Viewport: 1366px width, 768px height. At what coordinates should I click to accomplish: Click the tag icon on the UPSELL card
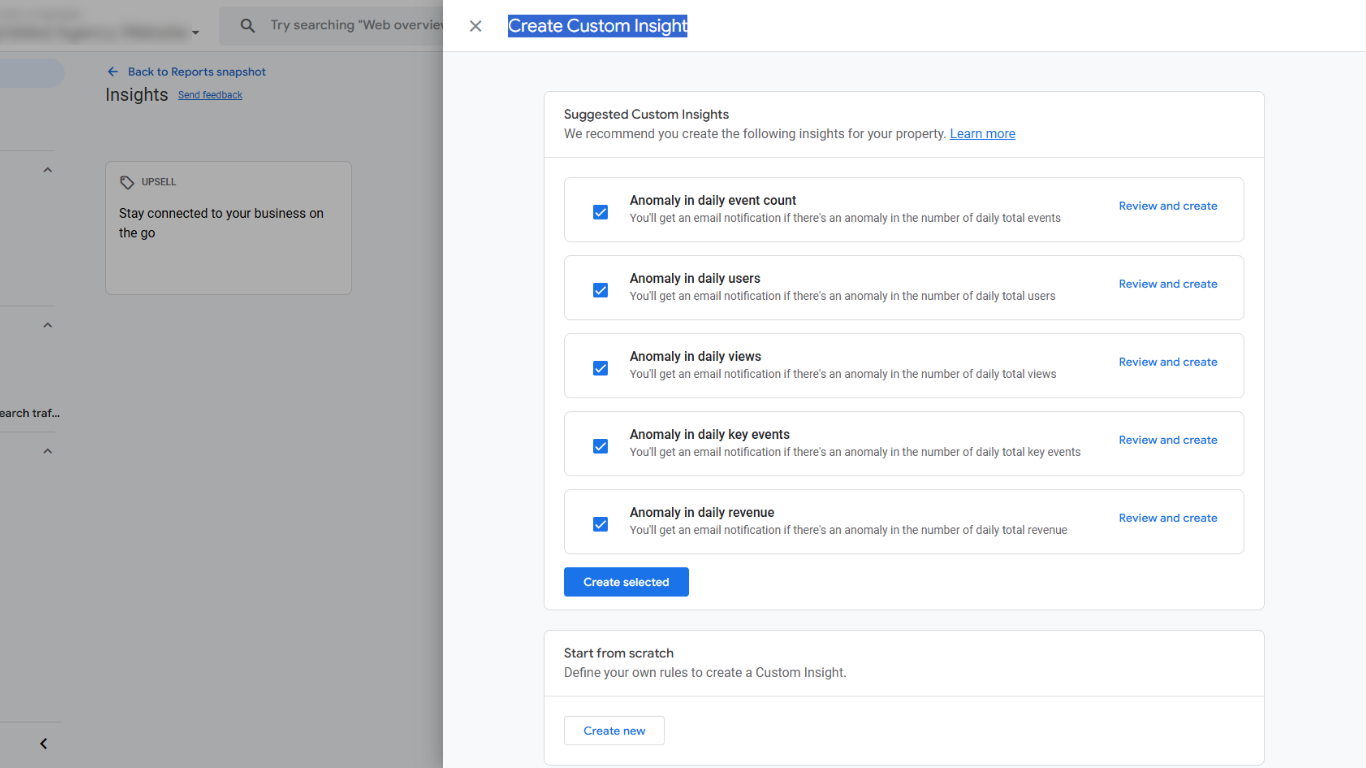coord(127,181)
